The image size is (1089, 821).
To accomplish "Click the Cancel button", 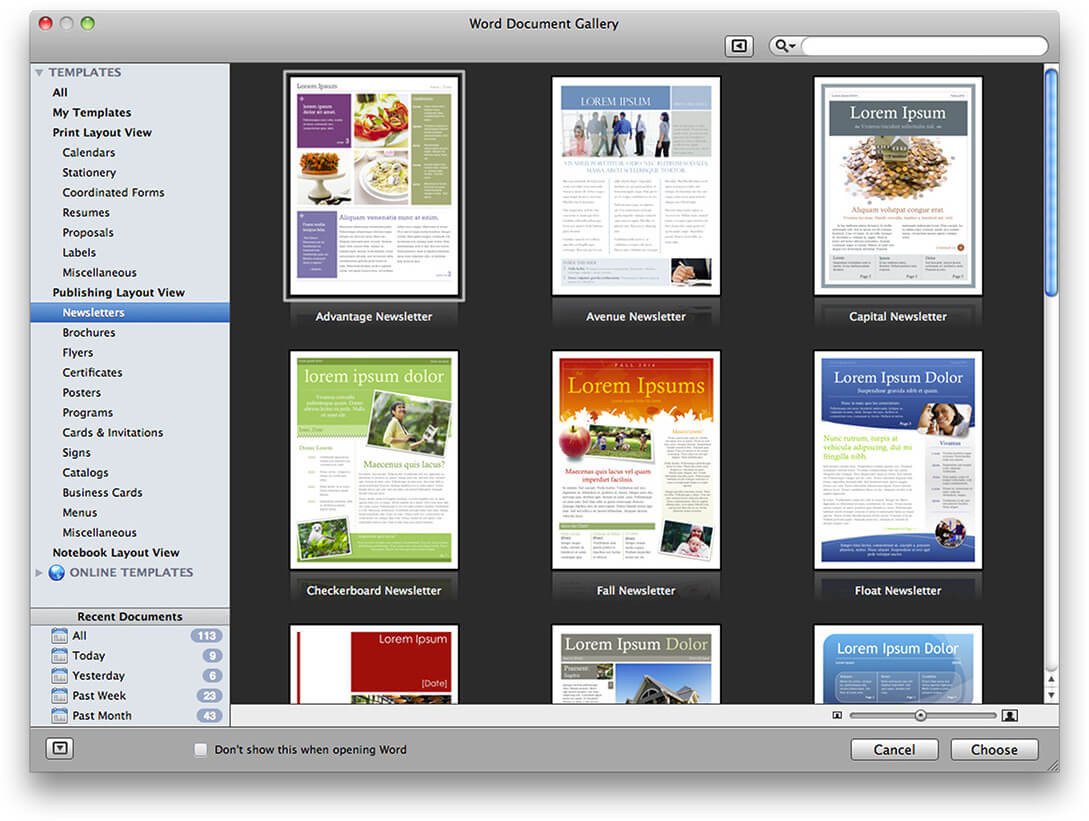I will (x=894, y=749).
